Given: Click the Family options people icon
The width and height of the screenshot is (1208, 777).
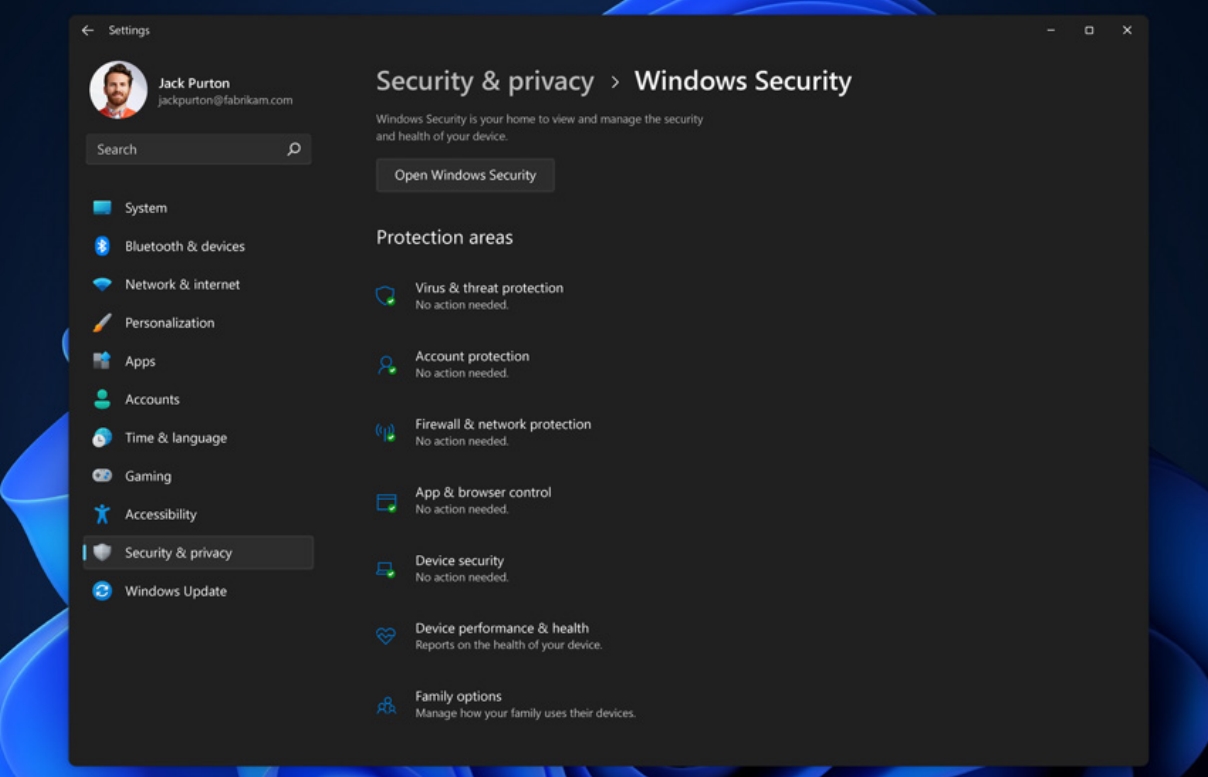Looking at the screenshot, I should [x=386, y=705].
